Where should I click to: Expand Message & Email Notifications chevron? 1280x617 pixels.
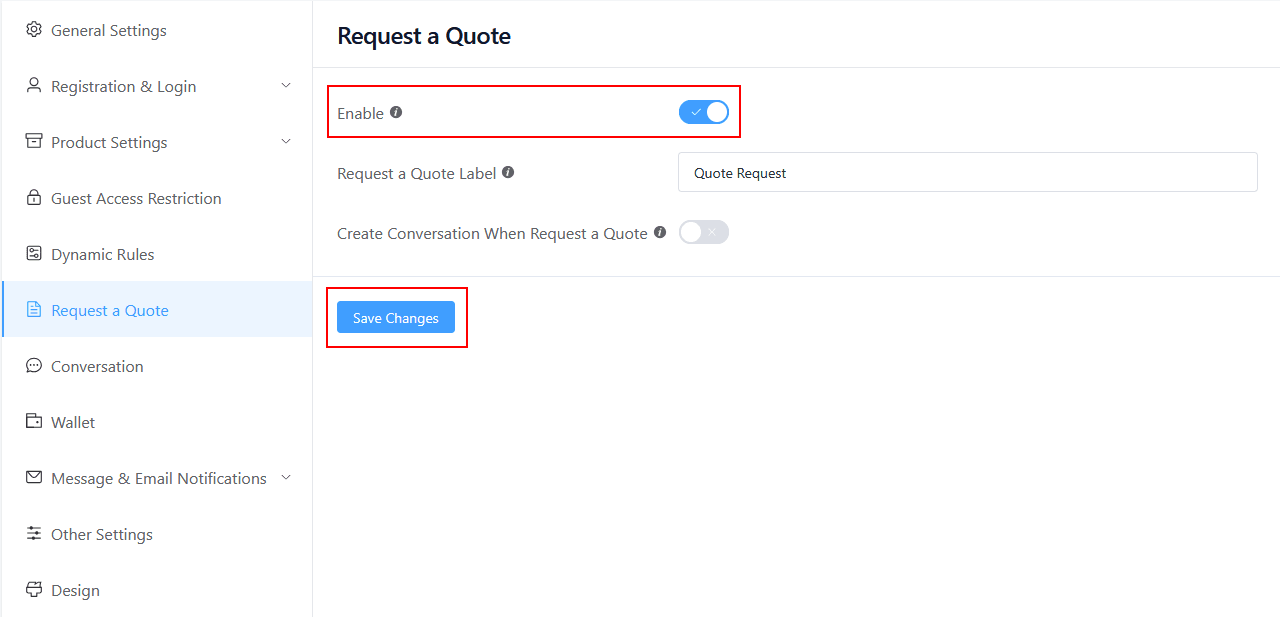(x=286, y=478)
